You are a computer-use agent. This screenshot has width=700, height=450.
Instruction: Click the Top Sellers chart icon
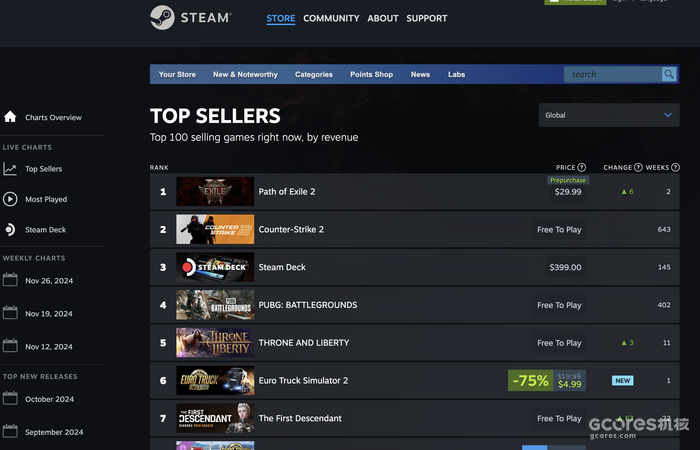(x=10, y=169)
